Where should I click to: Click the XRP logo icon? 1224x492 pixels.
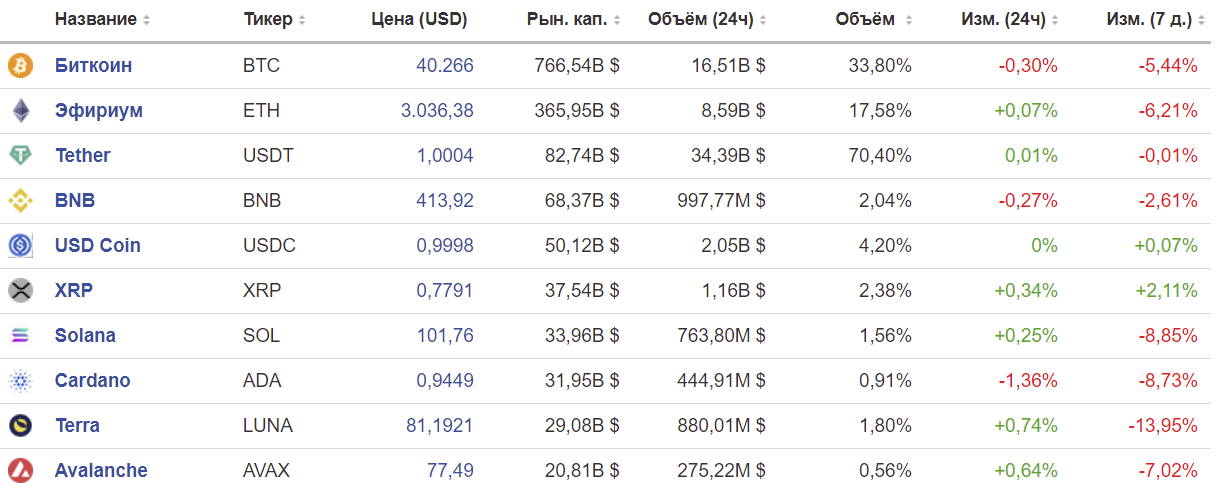tap(21, 291)
